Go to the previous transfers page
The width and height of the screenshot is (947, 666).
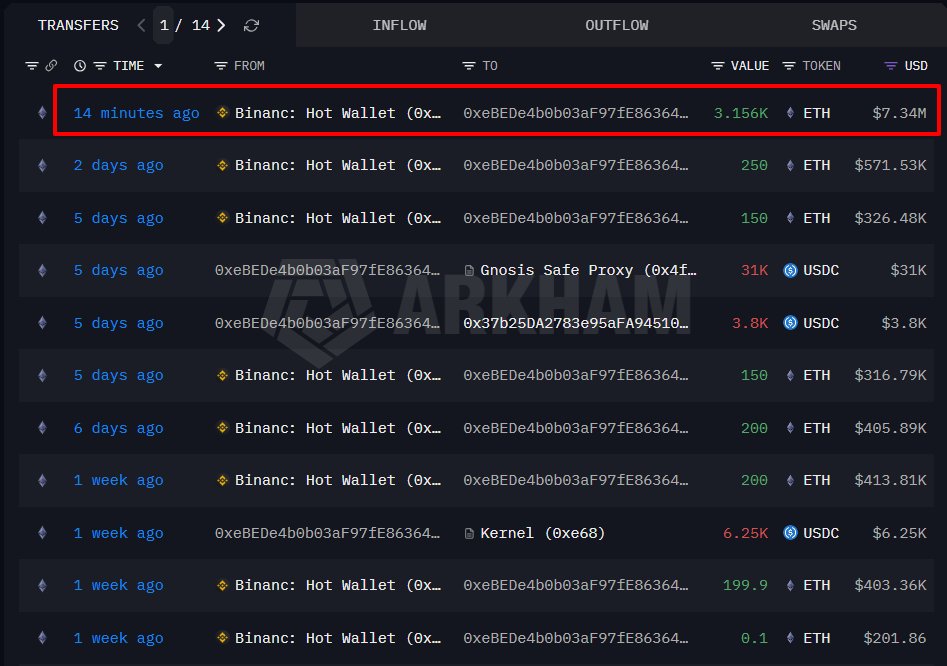tap(141, 25)
